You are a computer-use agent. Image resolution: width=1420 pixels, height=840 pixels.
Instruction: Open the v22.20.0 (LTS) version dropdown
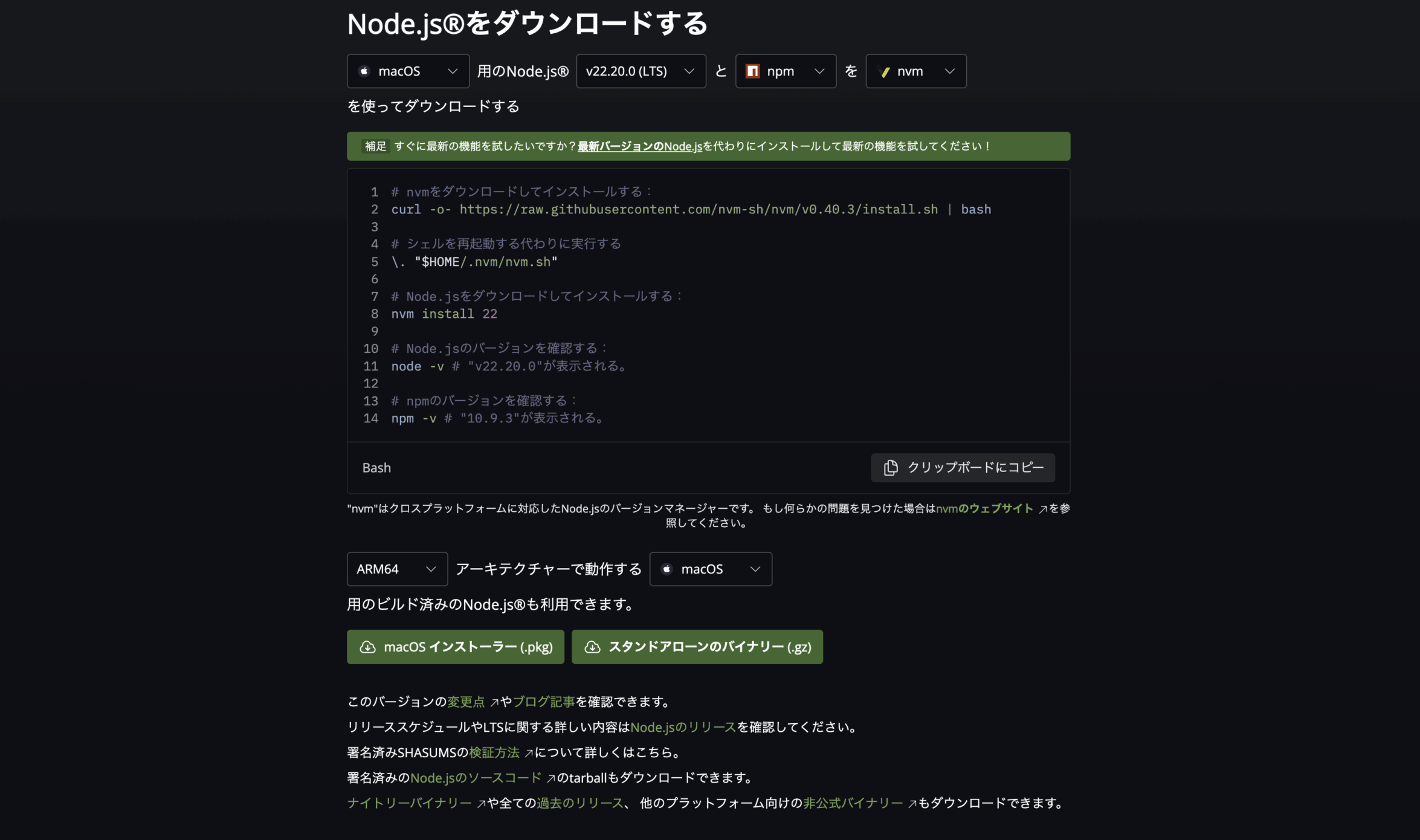click(x=641, y=71)
